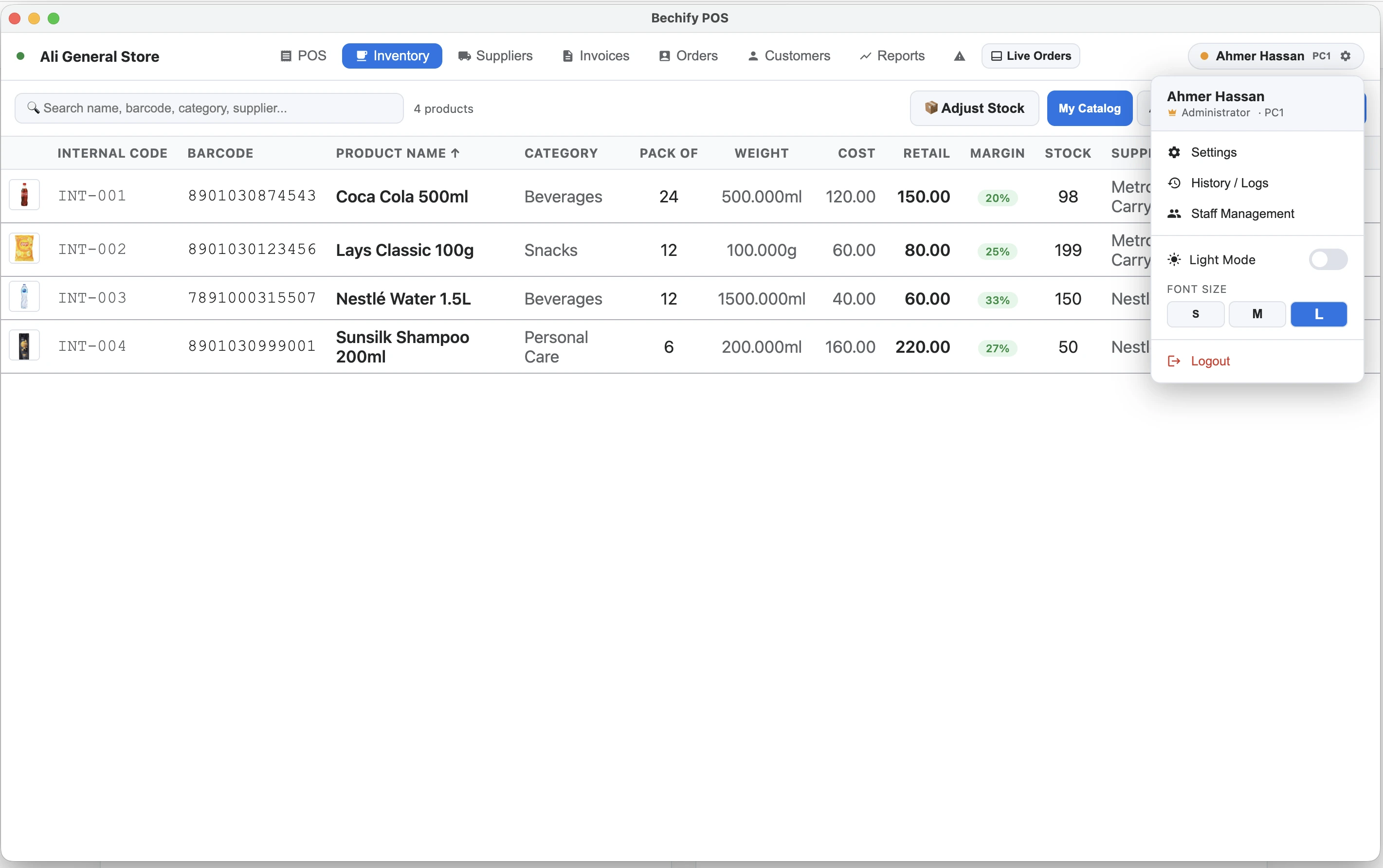1383x868 pixels.
Task: Set font size to M
Action: [x=1257, y=314]
